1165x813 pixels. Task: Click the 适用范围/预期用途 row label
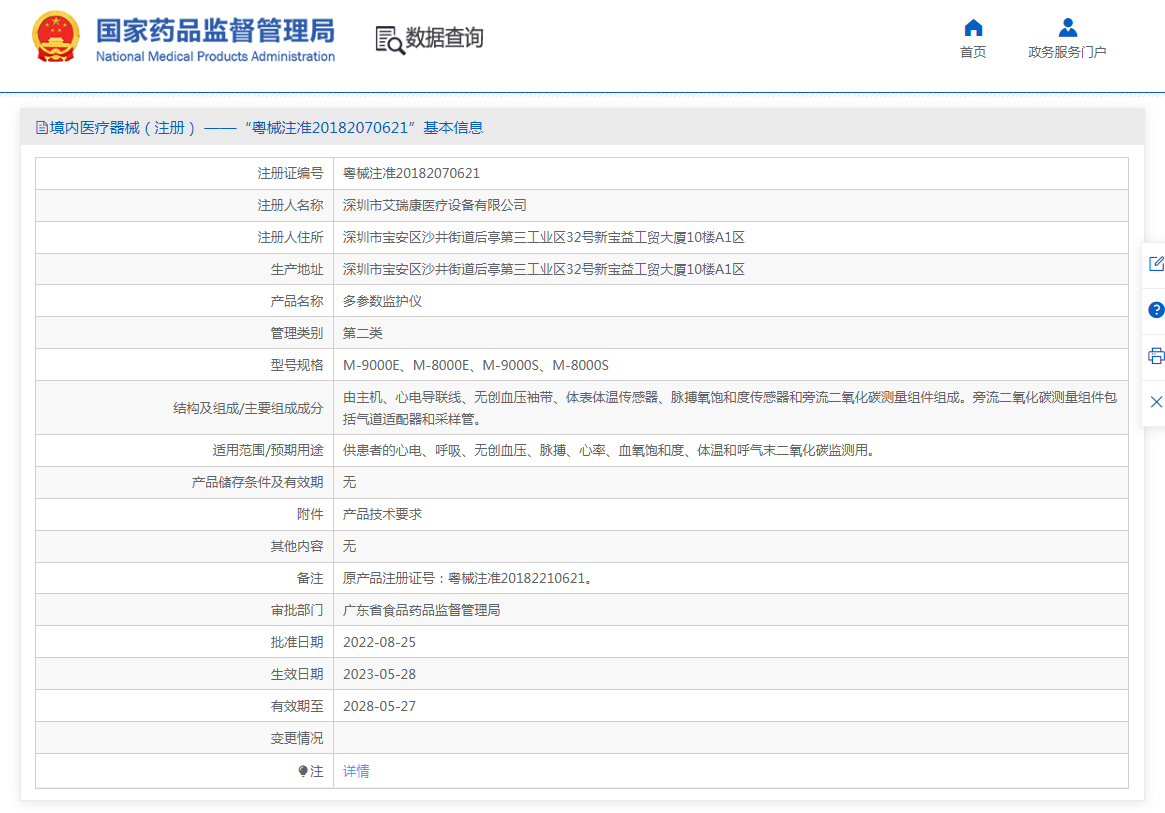point(267,450)
